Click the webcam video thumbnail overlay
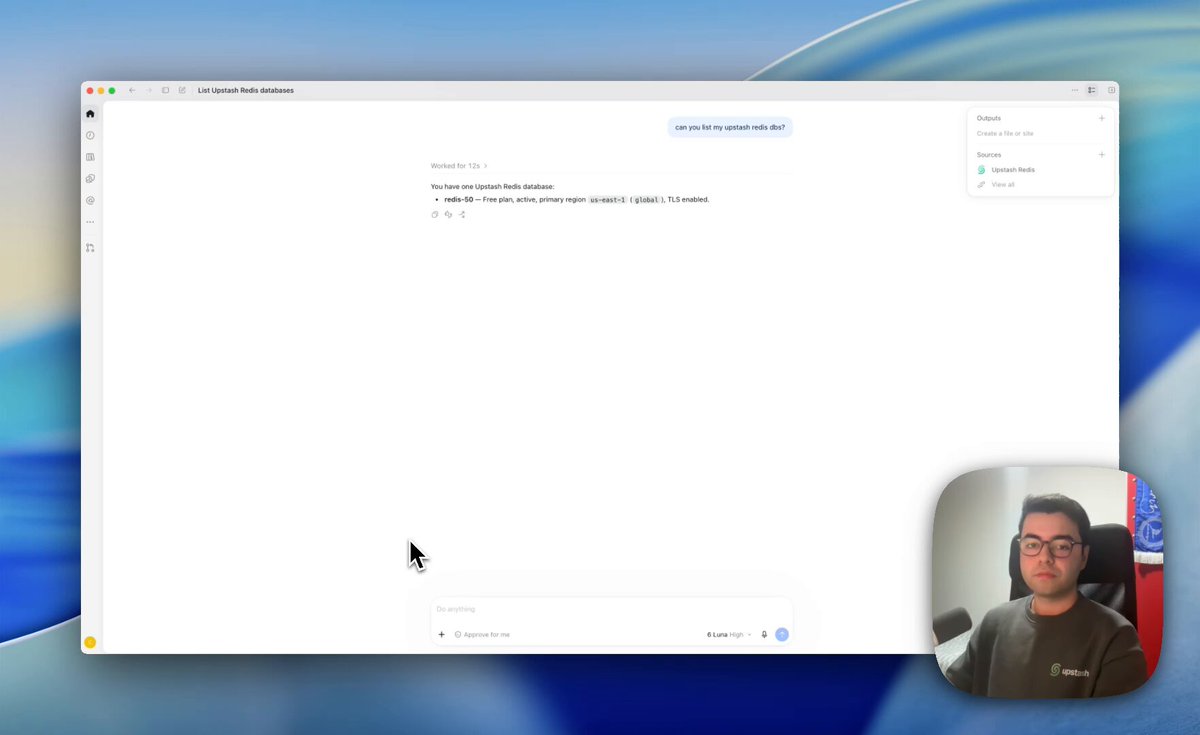The width and height of the screenshot is (1200, 735). click(1047, 582)
